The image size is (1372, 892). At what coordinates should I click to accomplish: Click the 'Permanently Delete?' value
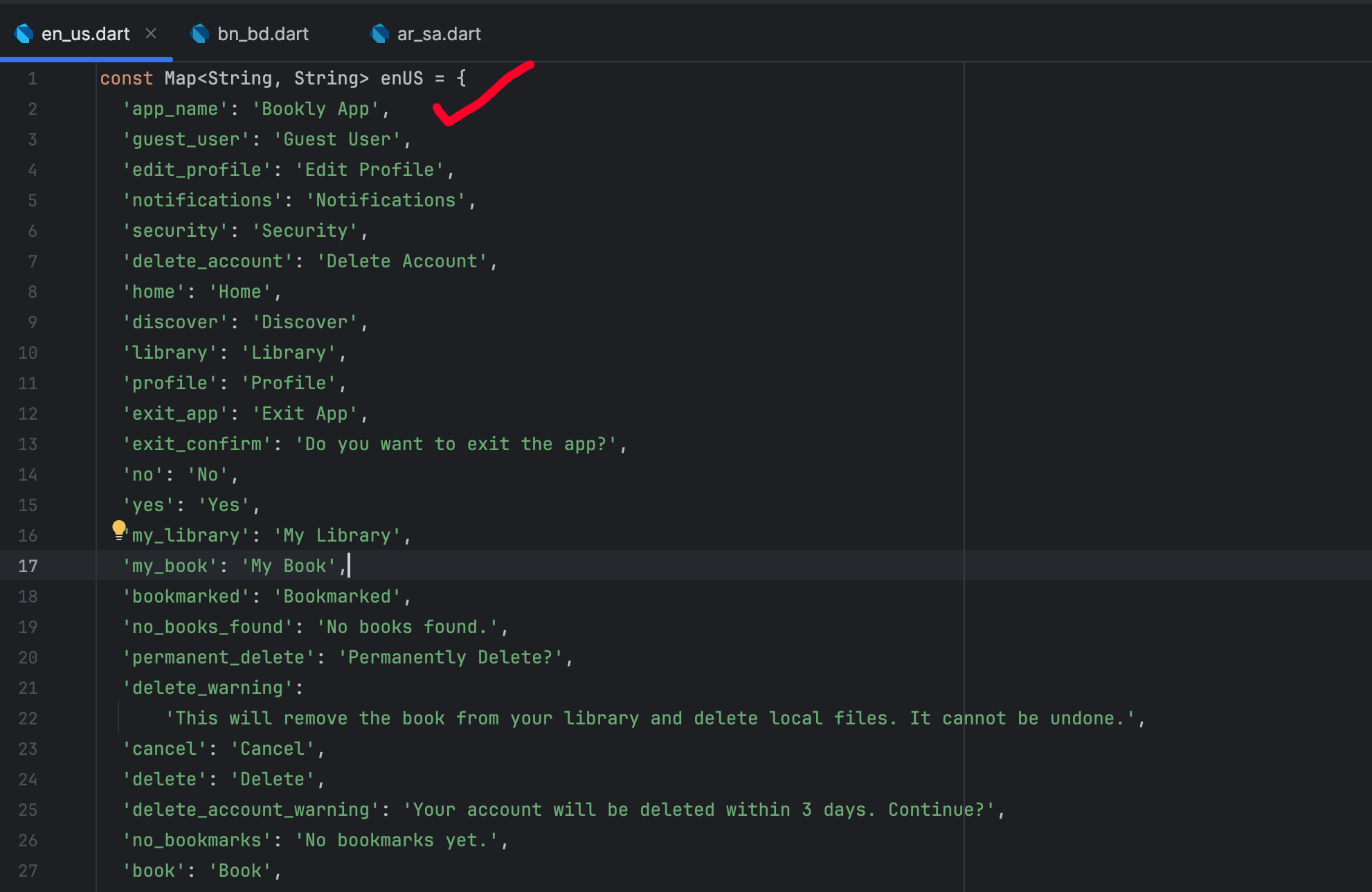[451, 657]
